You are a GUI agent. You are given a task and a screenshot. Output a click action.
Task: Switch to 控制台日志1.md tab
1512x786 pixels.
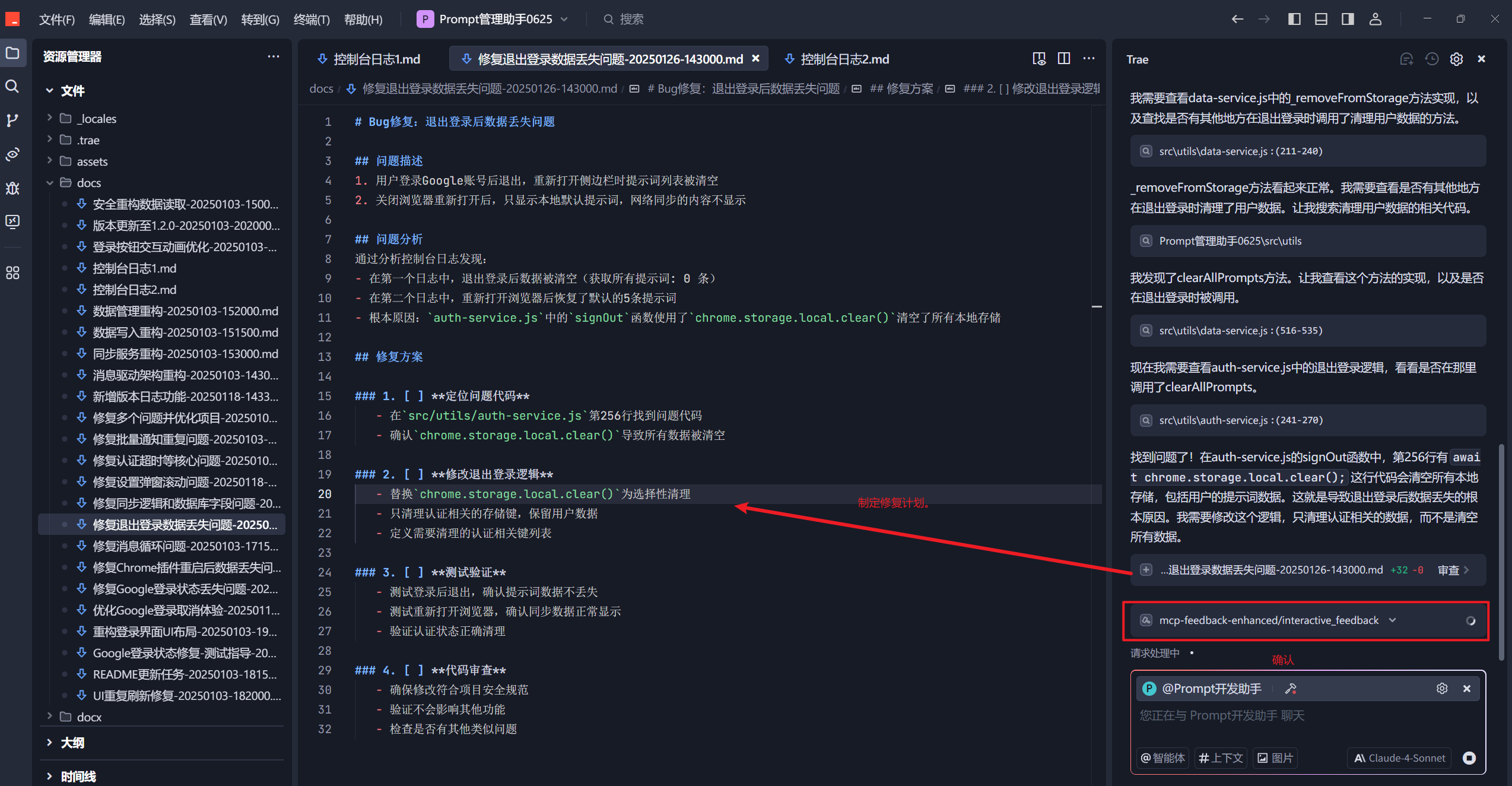(369, 59)
